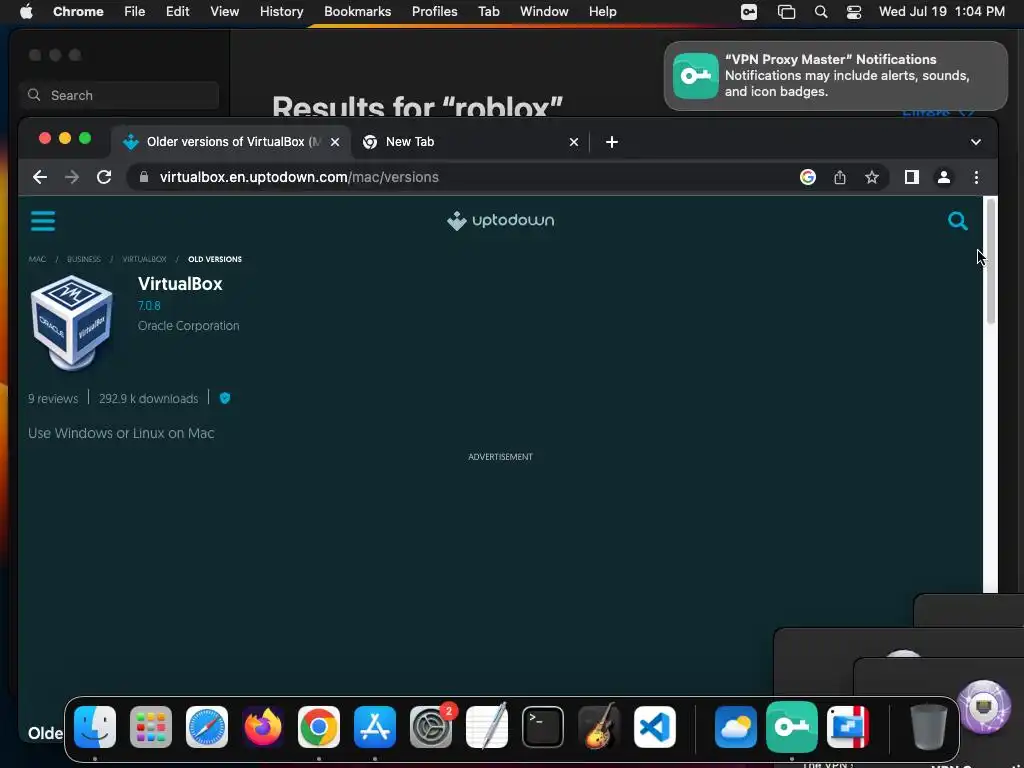This screenshot has width=1024, height=768.
Task: Click VPN key icon in menu bar
Action: tap(749, 12)
